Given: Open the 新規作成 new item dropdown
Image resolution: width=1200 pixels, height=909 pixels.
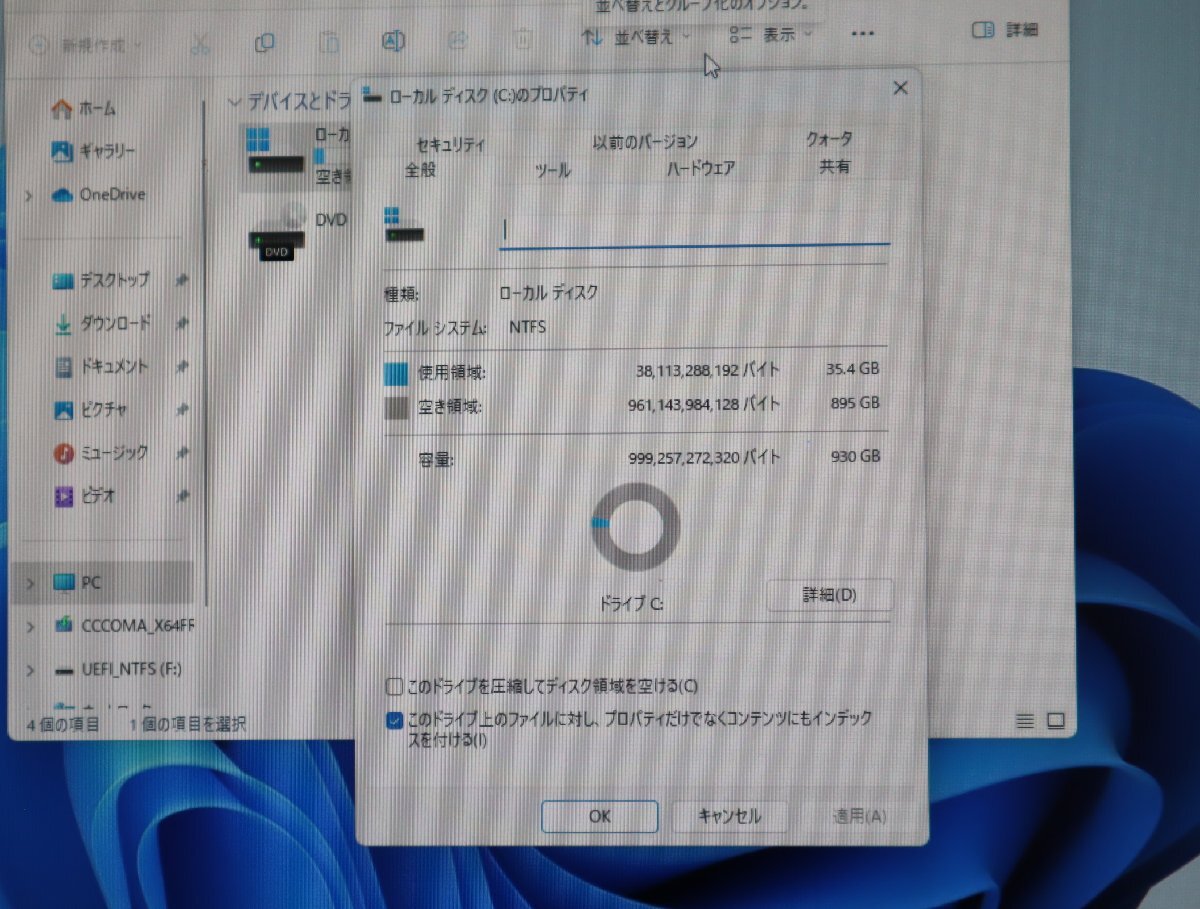Looking at the screenshot, I should tap(86, 45).
